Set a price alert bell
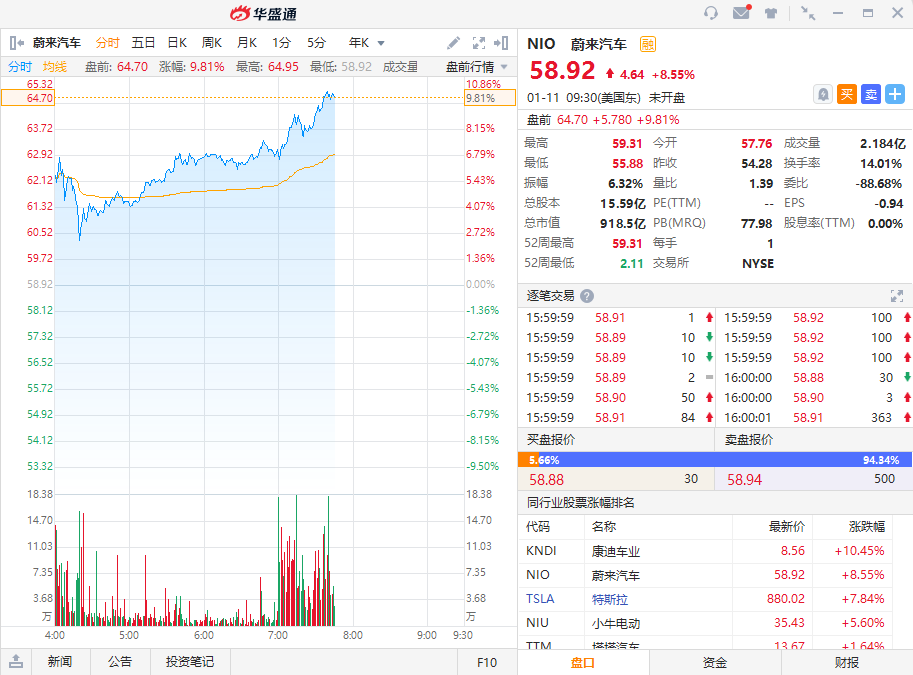913x675 pixels. click(822, 94)
